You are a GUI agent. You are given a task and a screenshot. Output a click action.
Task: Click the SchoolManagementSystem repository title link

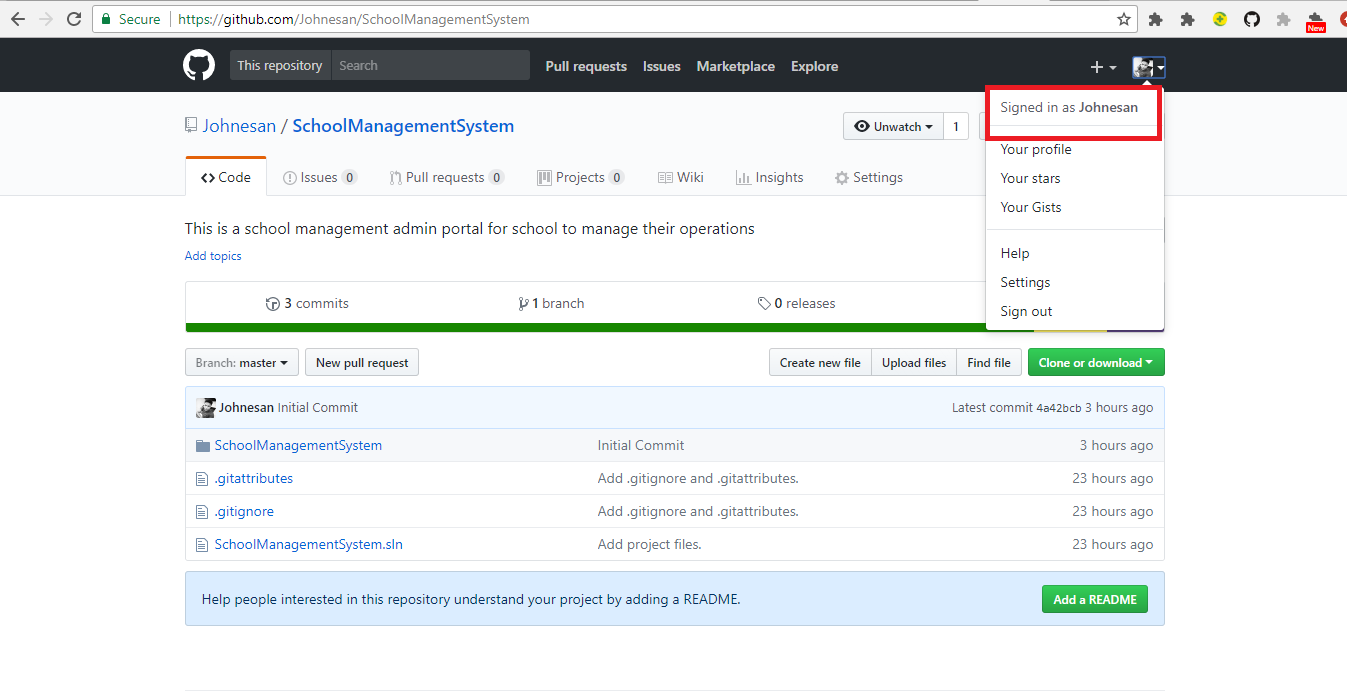coord(403,126)
